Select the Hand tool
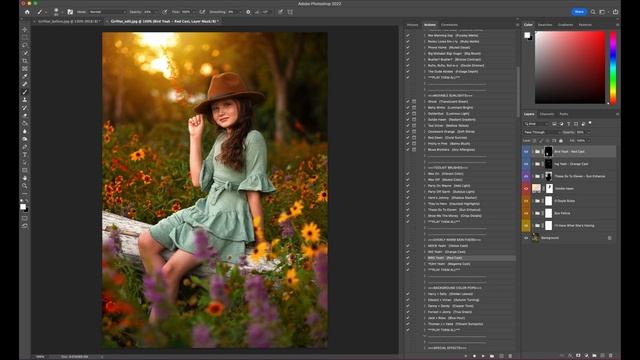 (25, 178)
